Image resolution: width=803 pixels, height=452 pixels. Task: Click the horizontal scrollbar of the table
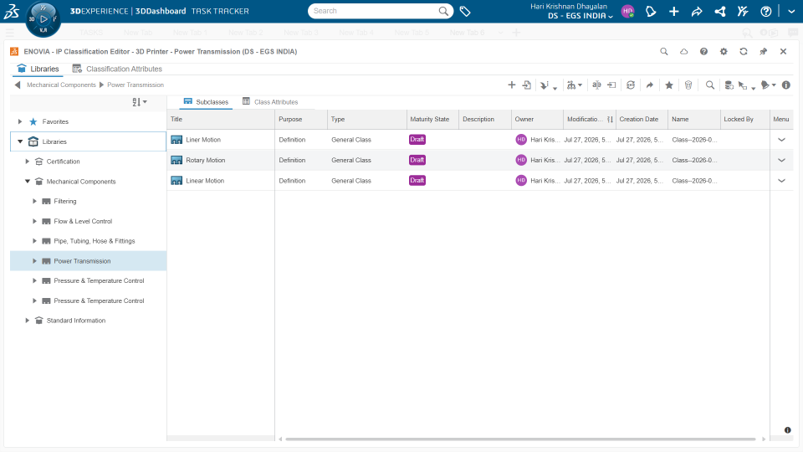coord(520,439)
